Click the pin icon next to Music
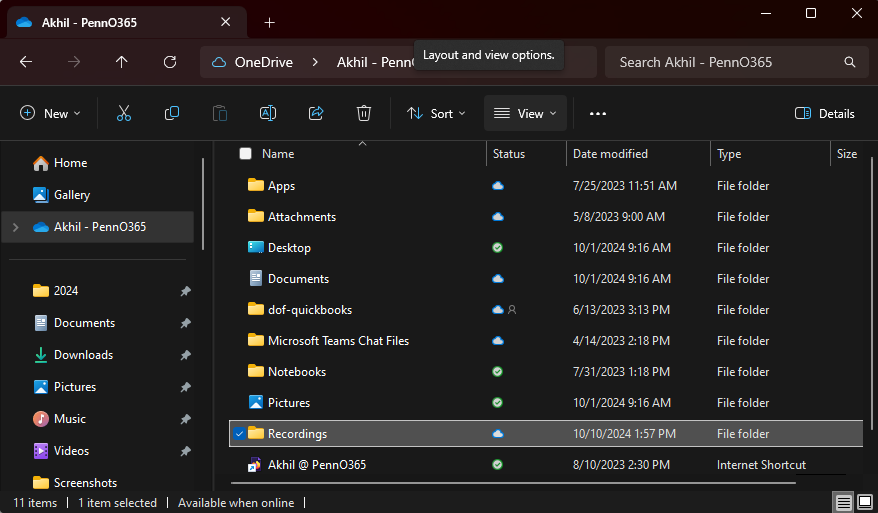 185,419
